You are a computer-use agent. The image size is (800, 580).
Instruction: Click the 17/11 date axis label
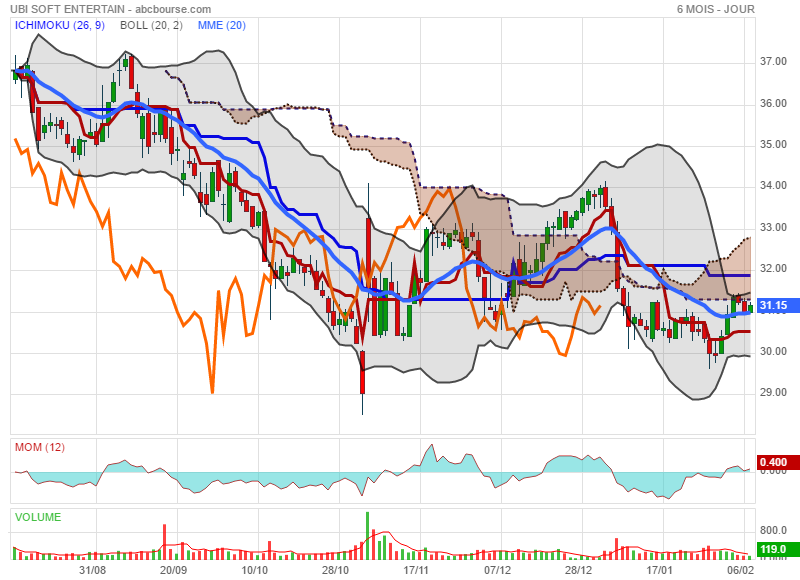pyautogui.click(x=416, y=570)
